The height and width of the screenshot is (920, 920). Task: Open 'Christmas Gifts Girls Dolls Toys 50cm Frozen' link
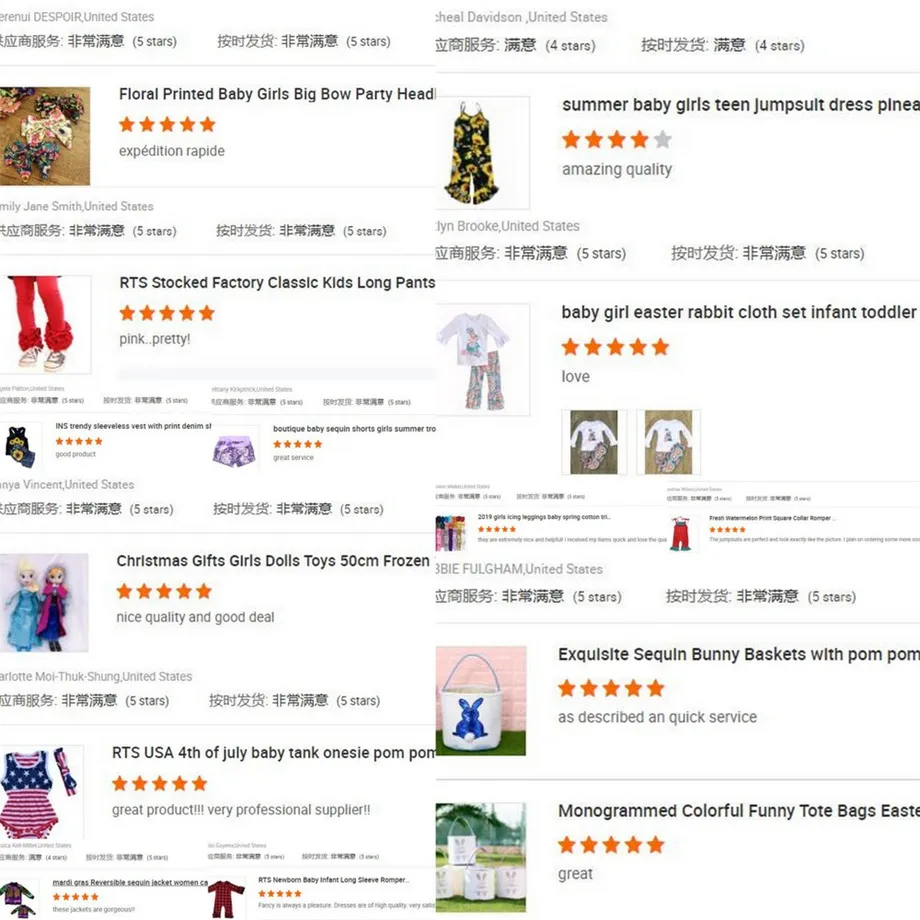[x=273, y=561]
